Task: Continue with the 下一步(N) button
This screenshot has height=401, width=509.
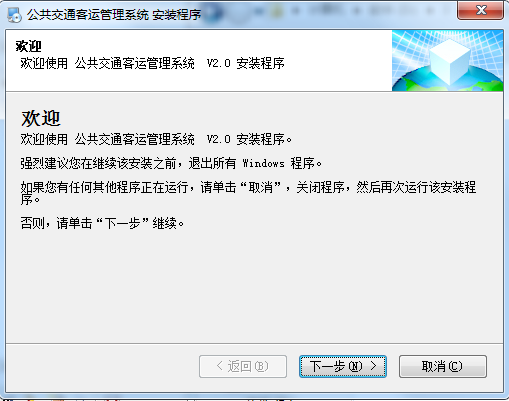Action: tap(343, 366)
